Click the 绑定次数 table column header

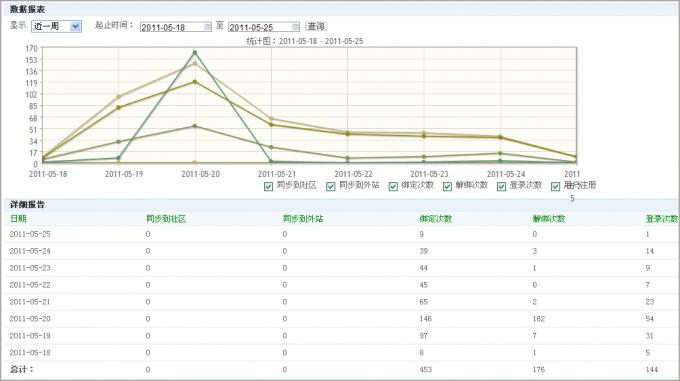pos(435,219)
